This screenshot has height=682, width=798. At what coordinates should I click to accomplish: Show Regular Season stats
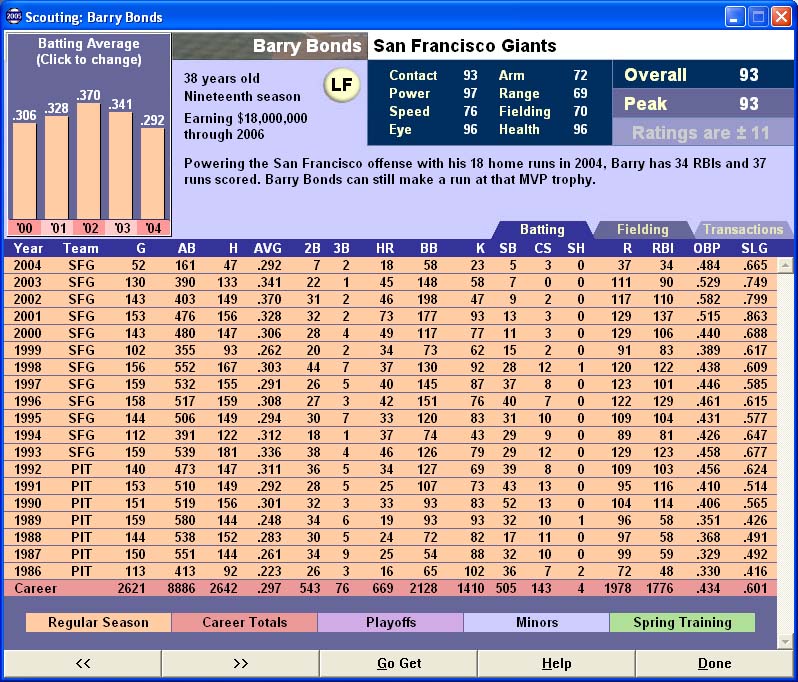pyautogui.click(x=98, y=622)
